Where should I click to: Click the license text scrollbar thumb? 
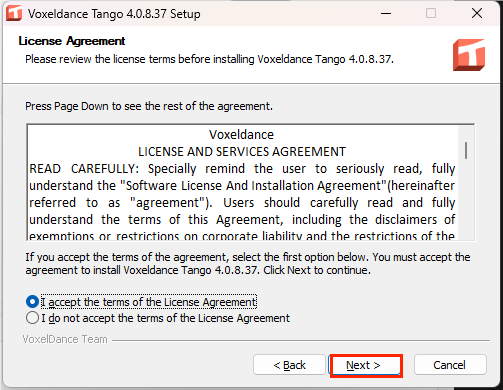pos(466,150)
